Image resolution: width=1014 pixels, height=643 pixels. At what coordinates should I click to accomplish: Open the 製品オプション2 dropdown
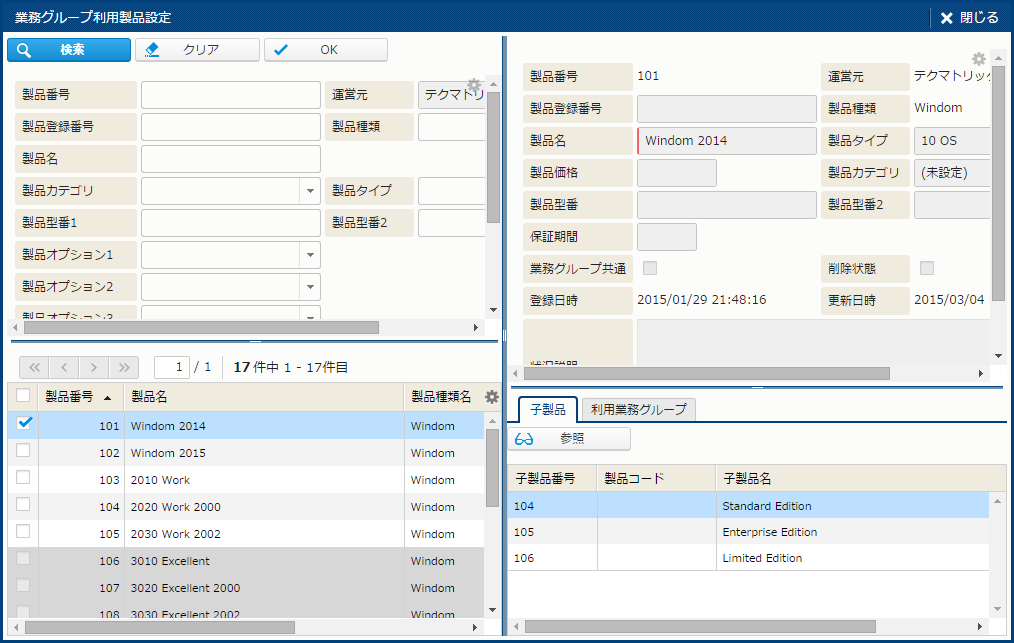[308, 287]
